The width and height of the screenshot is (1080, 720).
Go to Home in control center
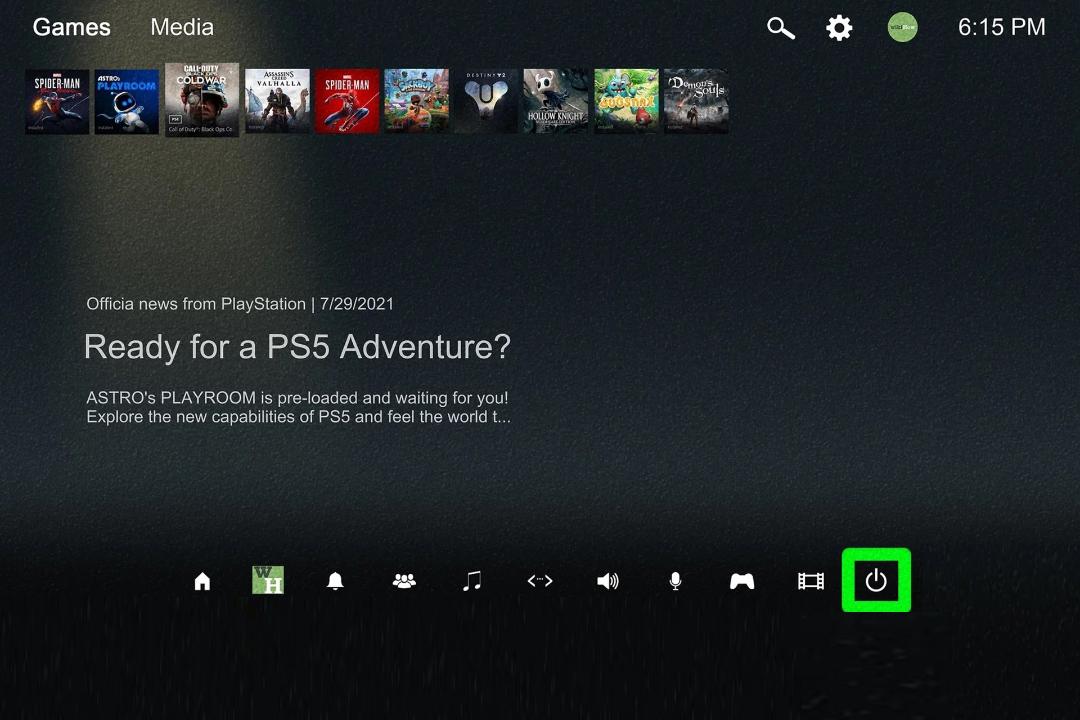click(202, 581)
